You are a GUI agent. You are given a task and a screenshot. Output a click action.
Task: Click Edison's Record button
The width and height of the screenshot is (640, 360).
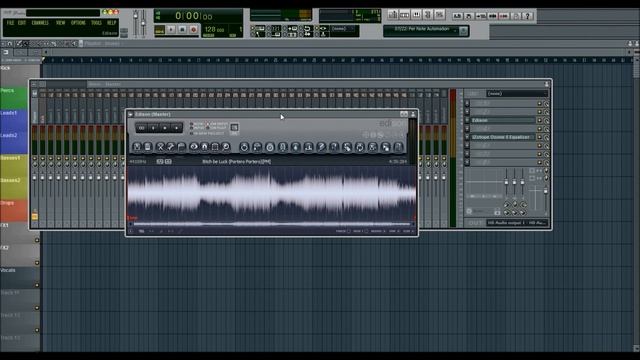point(176,128)
